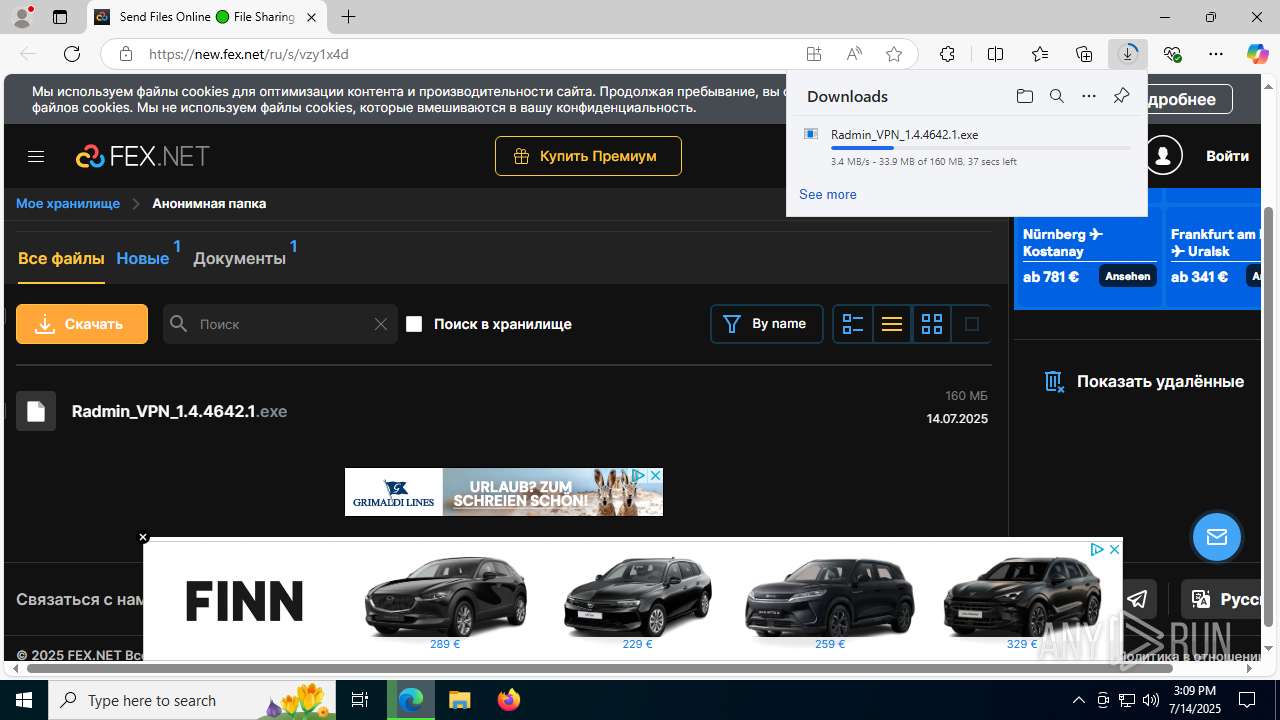1280x720 pixels.
Task: Click the FEX.NET logo
Action: click(143, 156)
